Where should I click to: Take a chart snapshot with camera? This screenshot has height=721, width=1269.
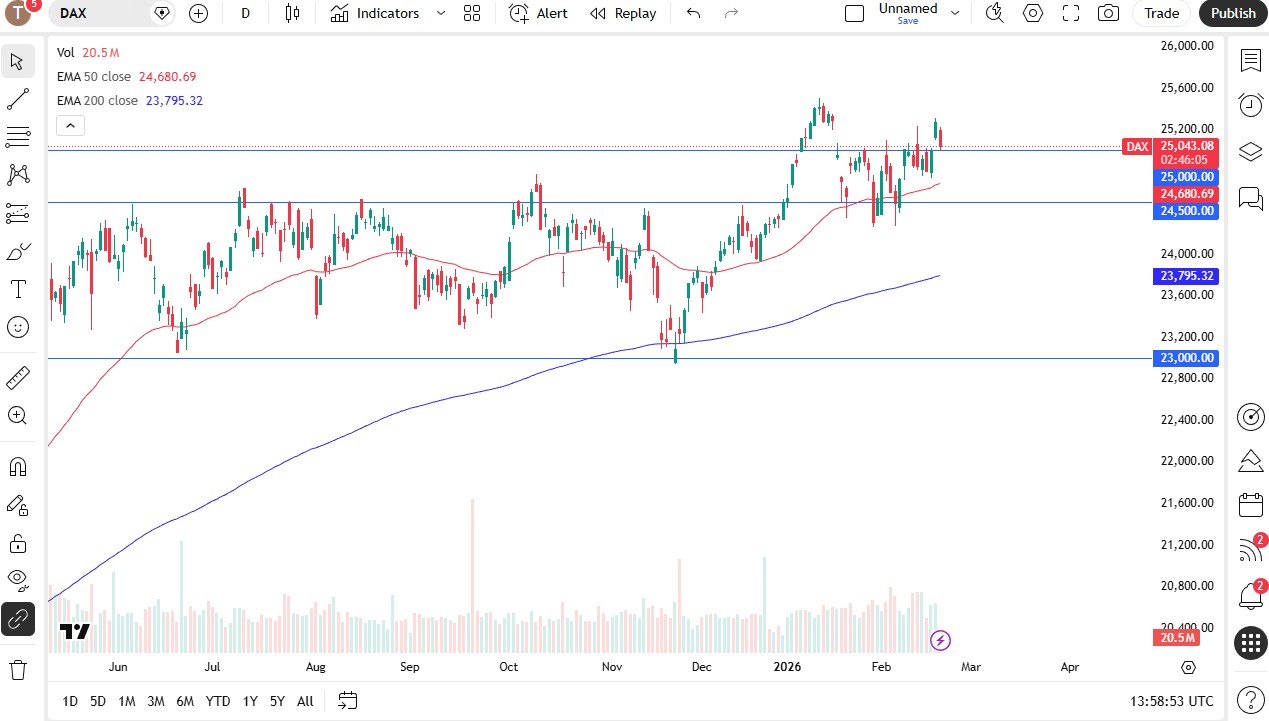pos(1108,13)
